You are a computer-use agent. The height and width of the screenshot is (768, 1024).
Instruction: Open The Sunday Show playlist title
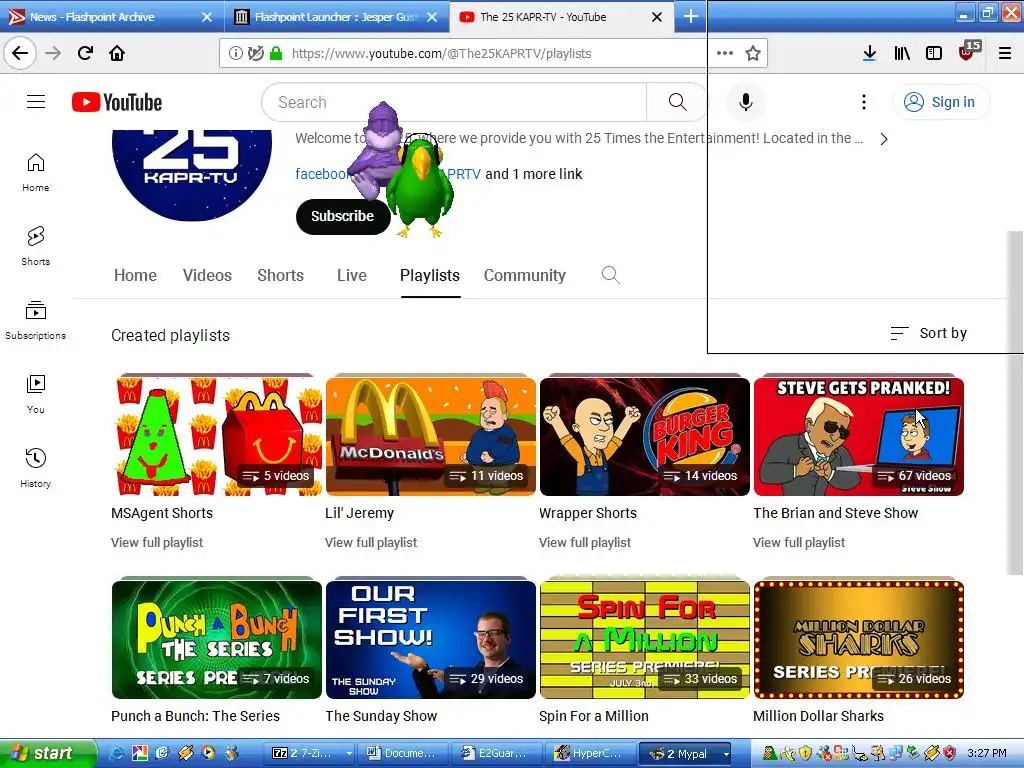click(381, 716)
